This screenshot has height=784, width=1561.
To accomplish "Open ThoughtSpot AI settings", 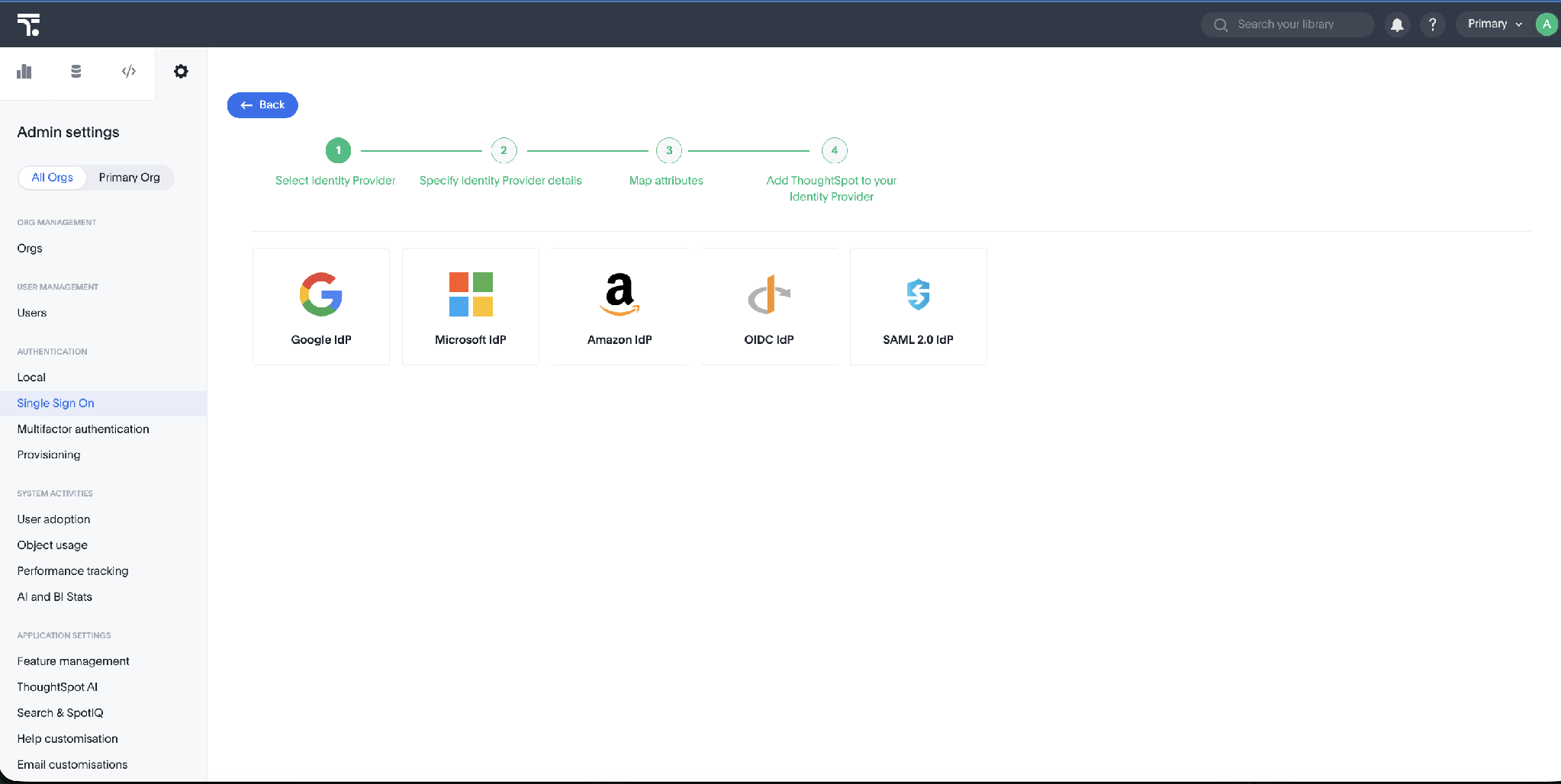I will tap(103, 687).
